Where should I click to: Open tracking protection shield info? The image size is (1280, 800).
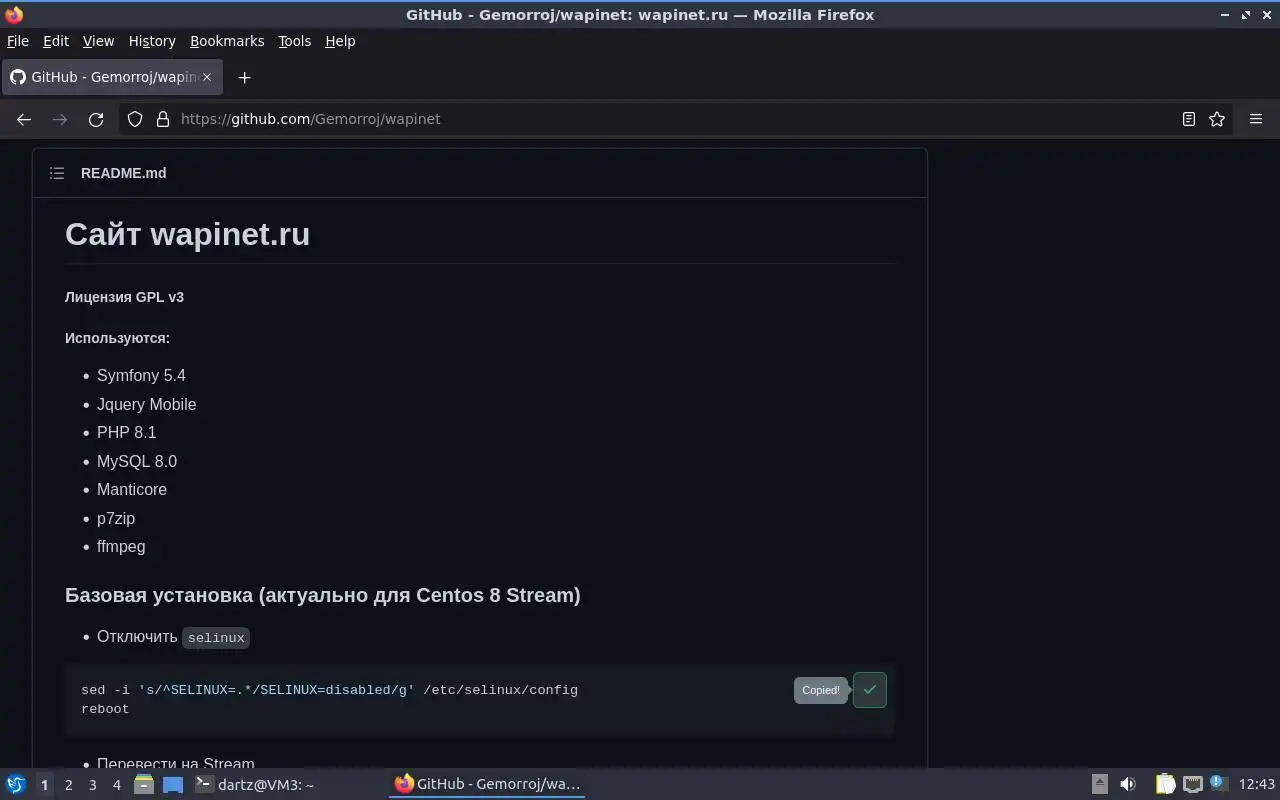tap(135, 119)
